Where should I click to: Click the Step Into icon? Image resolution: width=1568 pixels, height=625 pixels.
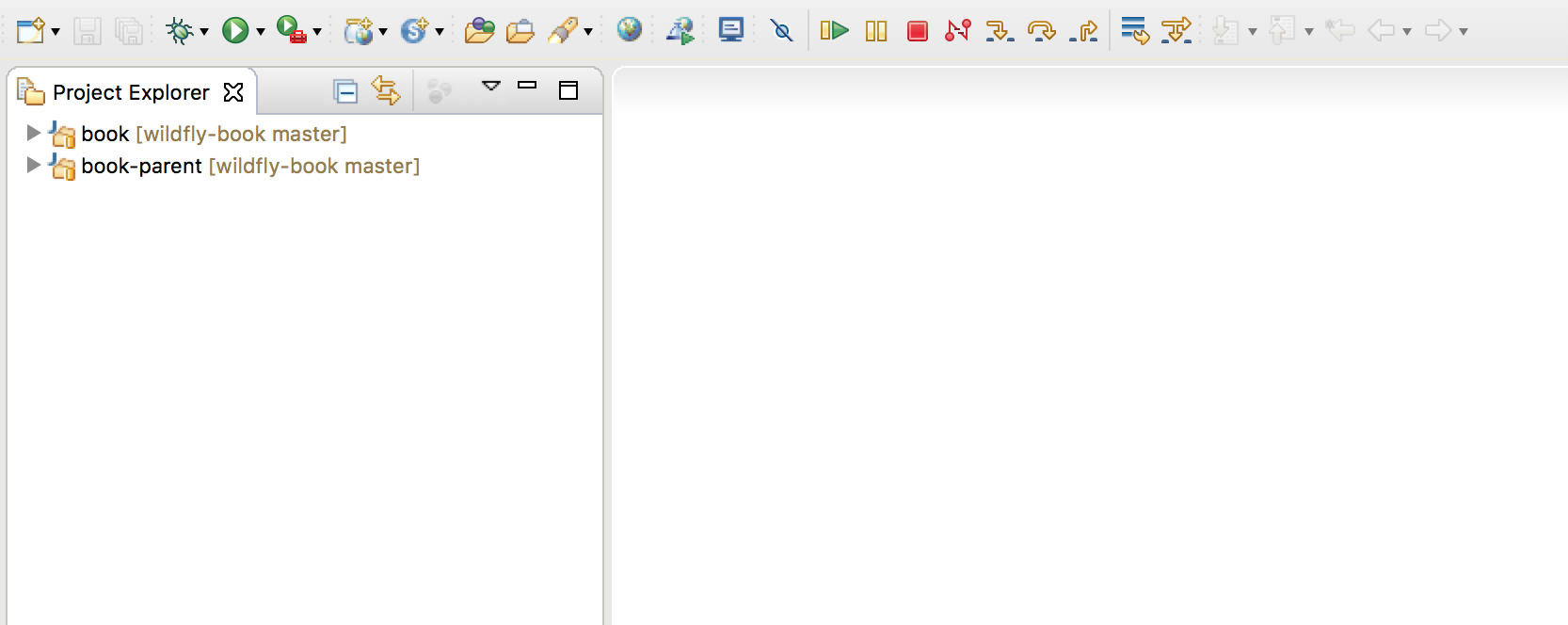1000,31
